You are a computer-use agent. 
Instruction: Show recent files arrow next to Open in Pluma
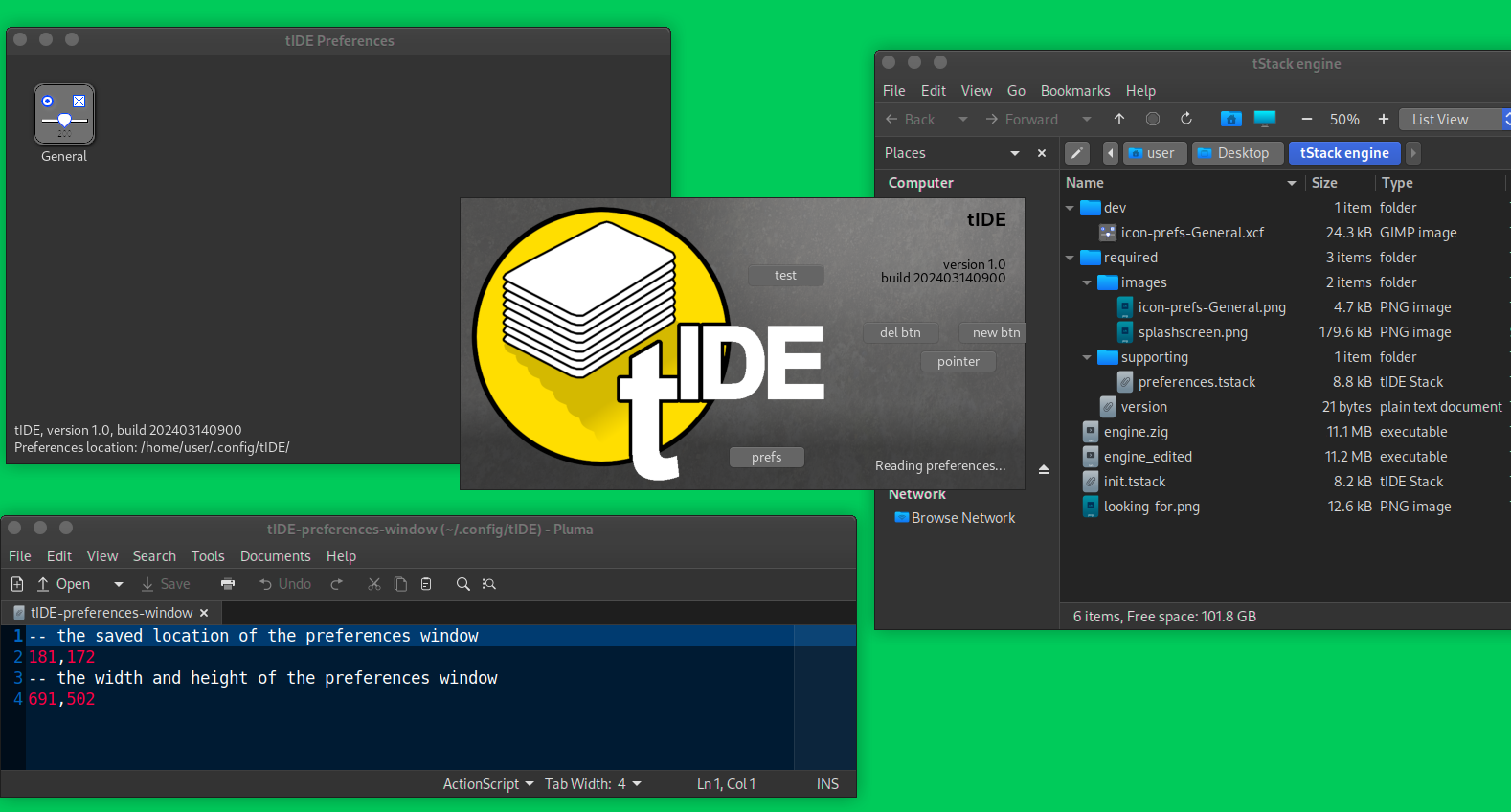pyautogui.click(x=119, y=584)
